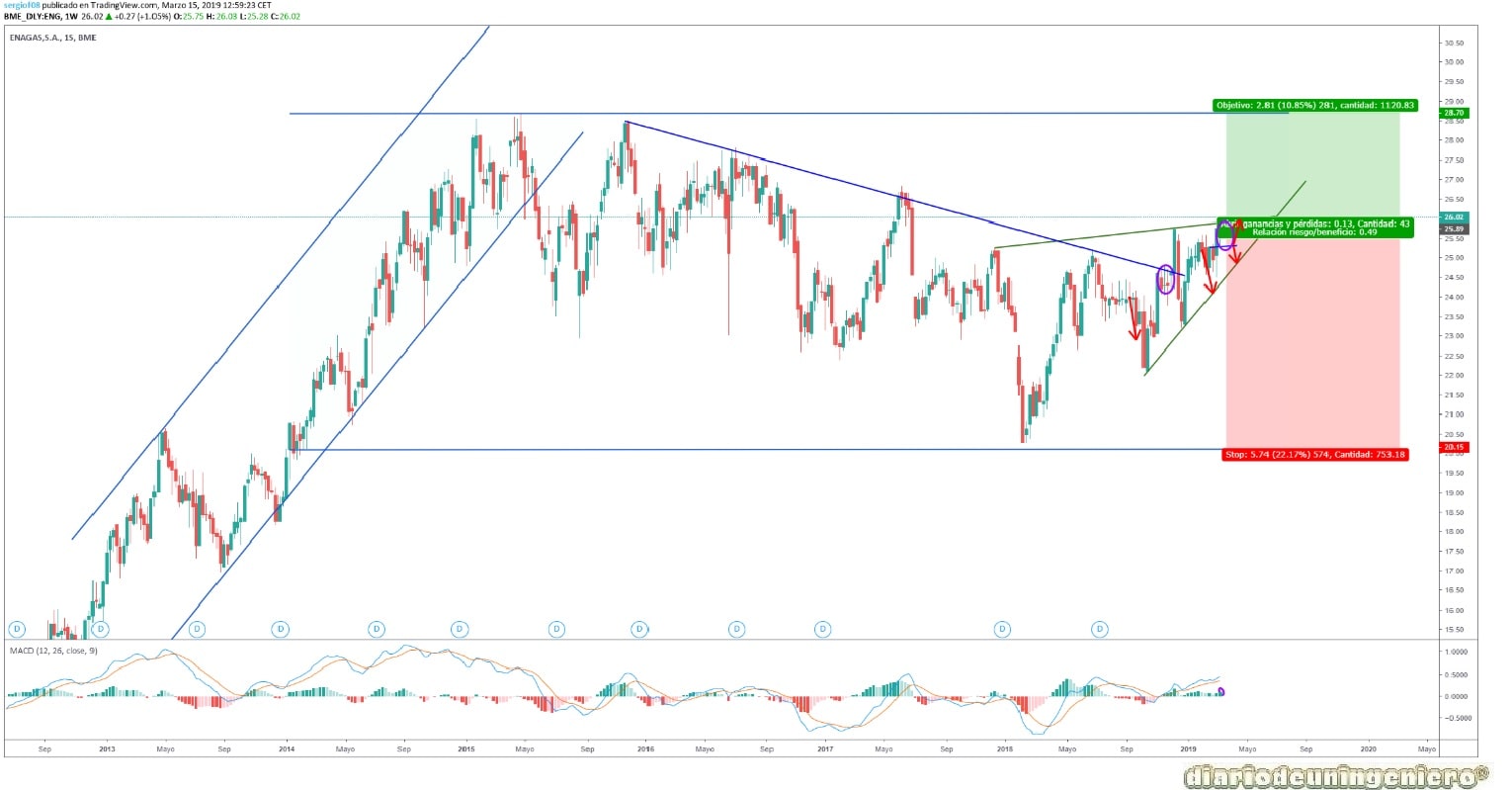This screenshot has width=1512, height=790.
Task: Select the red stop loss zone
Action: coord(1312,341)
